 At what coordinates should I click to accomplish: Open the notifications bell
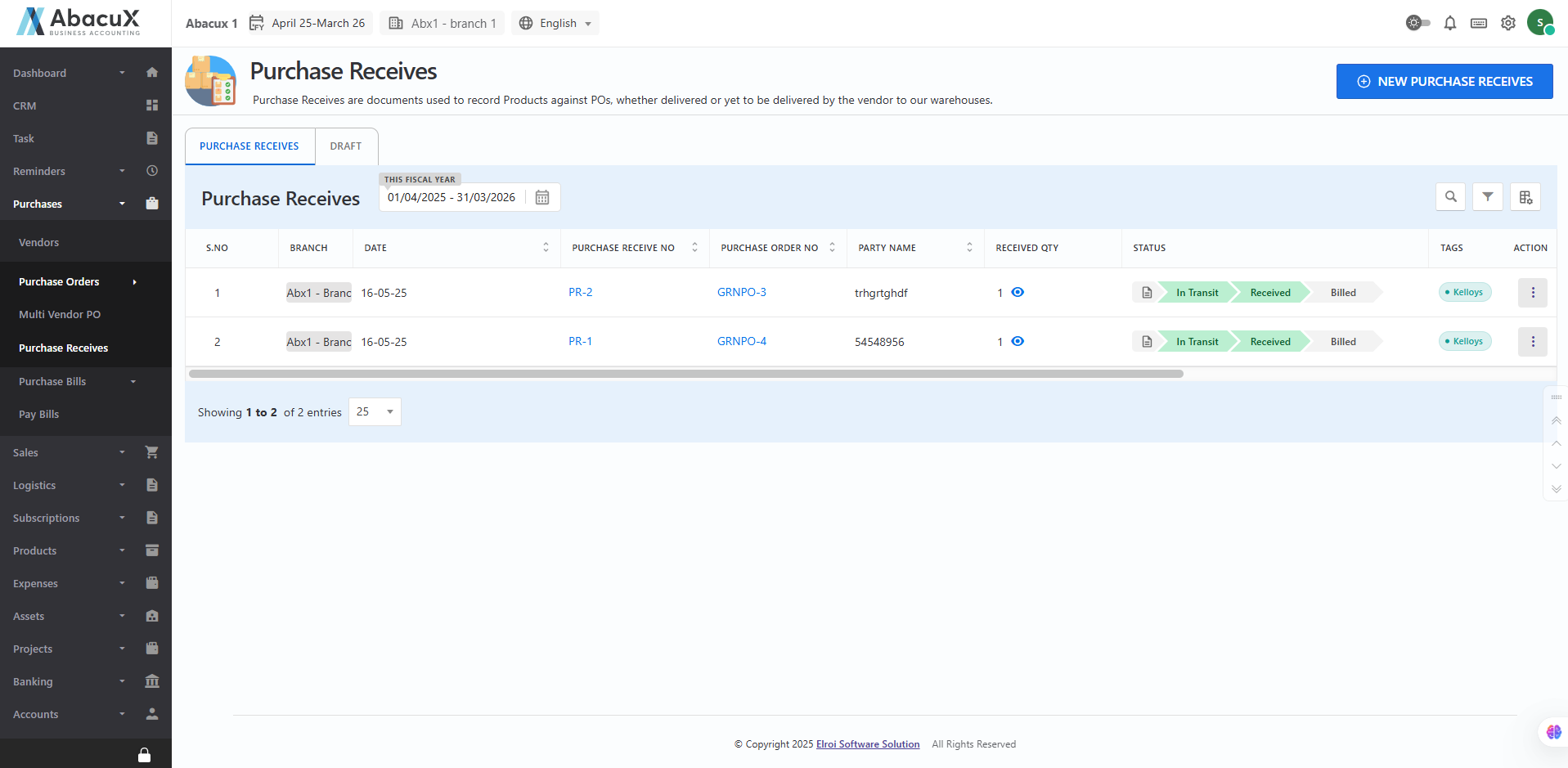click(1449, 24)
